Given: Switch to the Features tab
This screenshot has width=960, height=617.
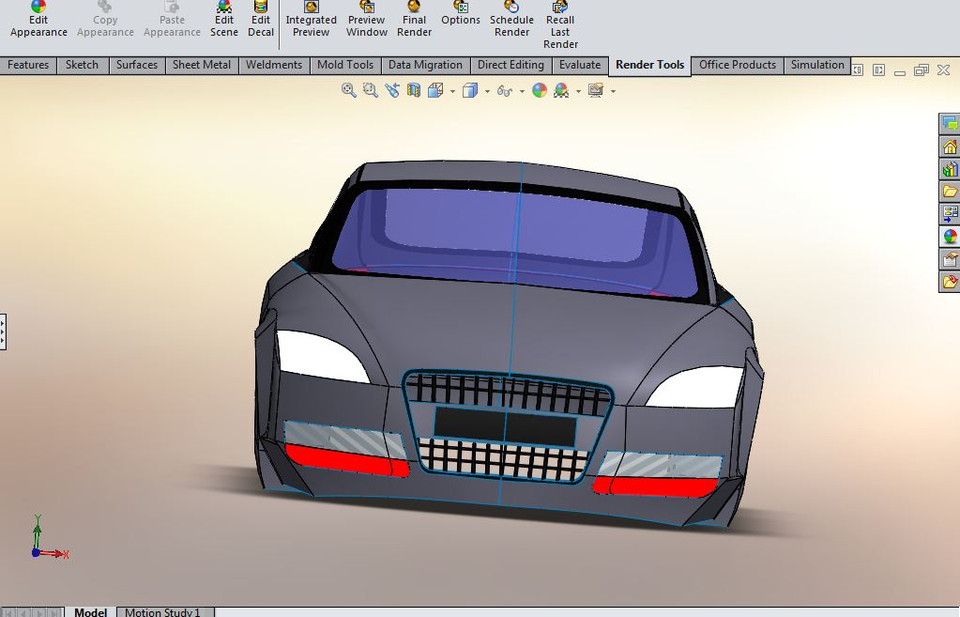Looking at the screenshot, I should pos(28,65).
